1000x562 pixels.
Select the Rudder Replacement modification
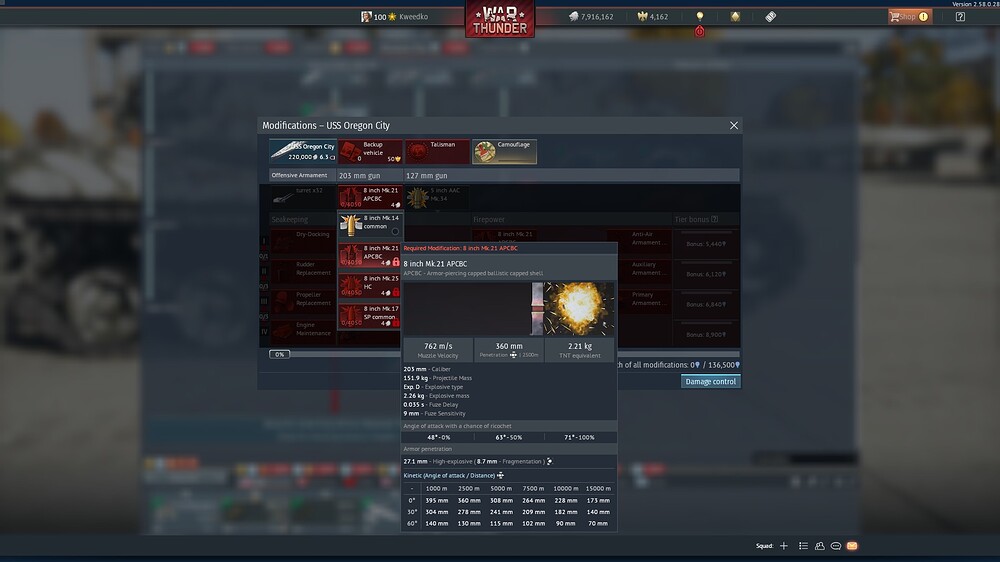(x=303, y=272)
